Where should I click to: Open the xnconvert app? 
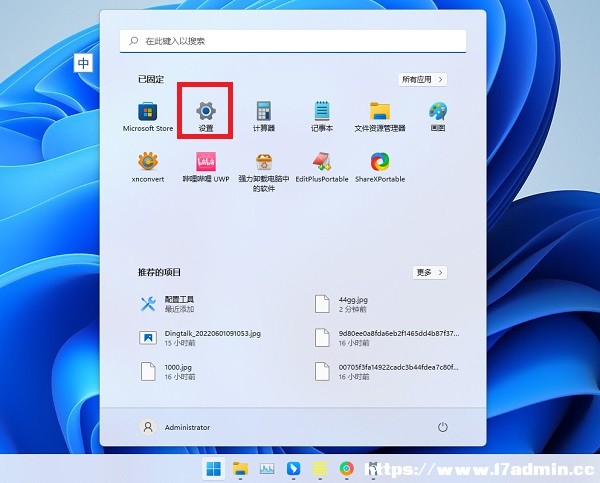click(x=148, y=167)
